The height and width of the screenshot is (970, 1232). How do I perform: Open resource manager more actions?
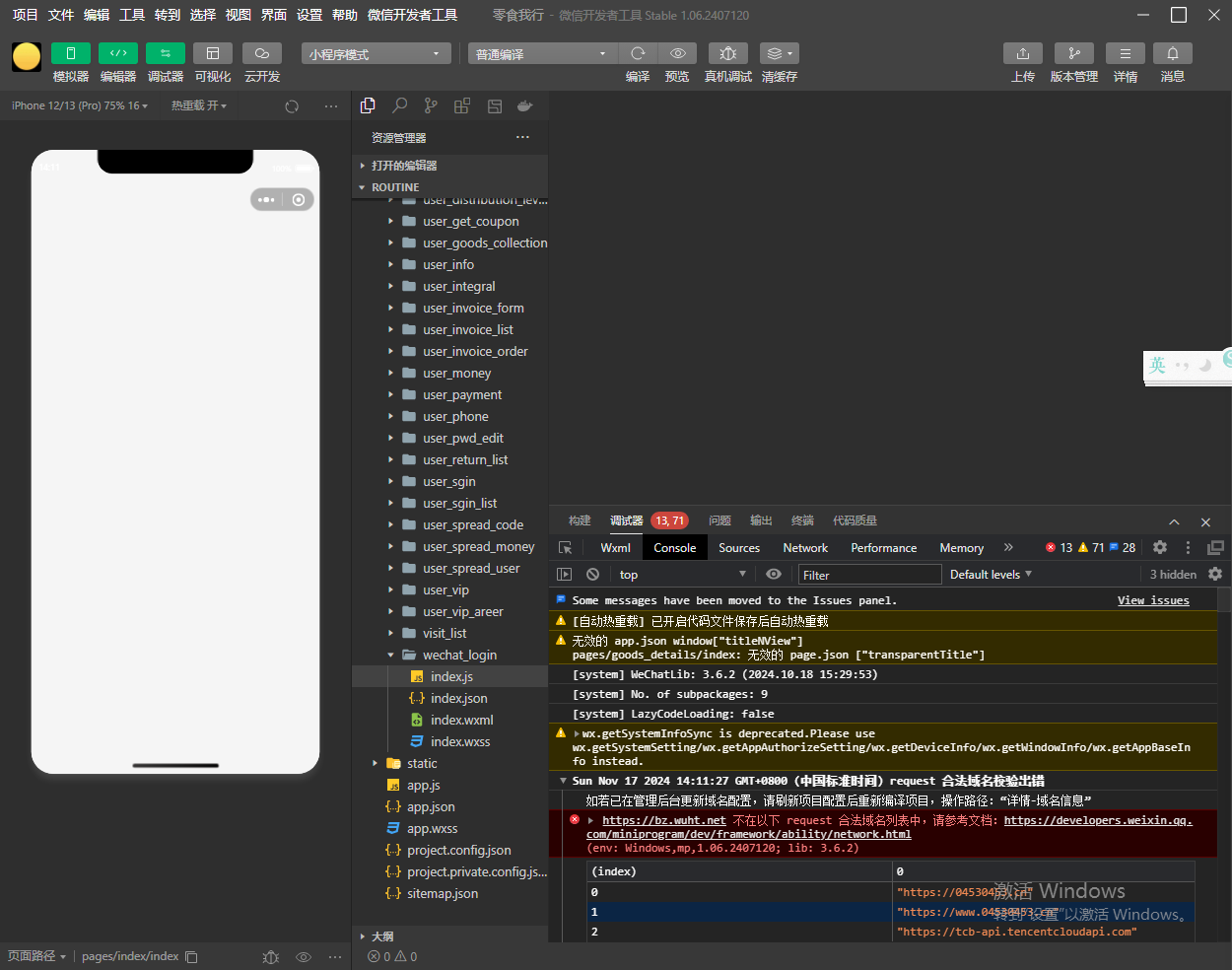point(522,137)
